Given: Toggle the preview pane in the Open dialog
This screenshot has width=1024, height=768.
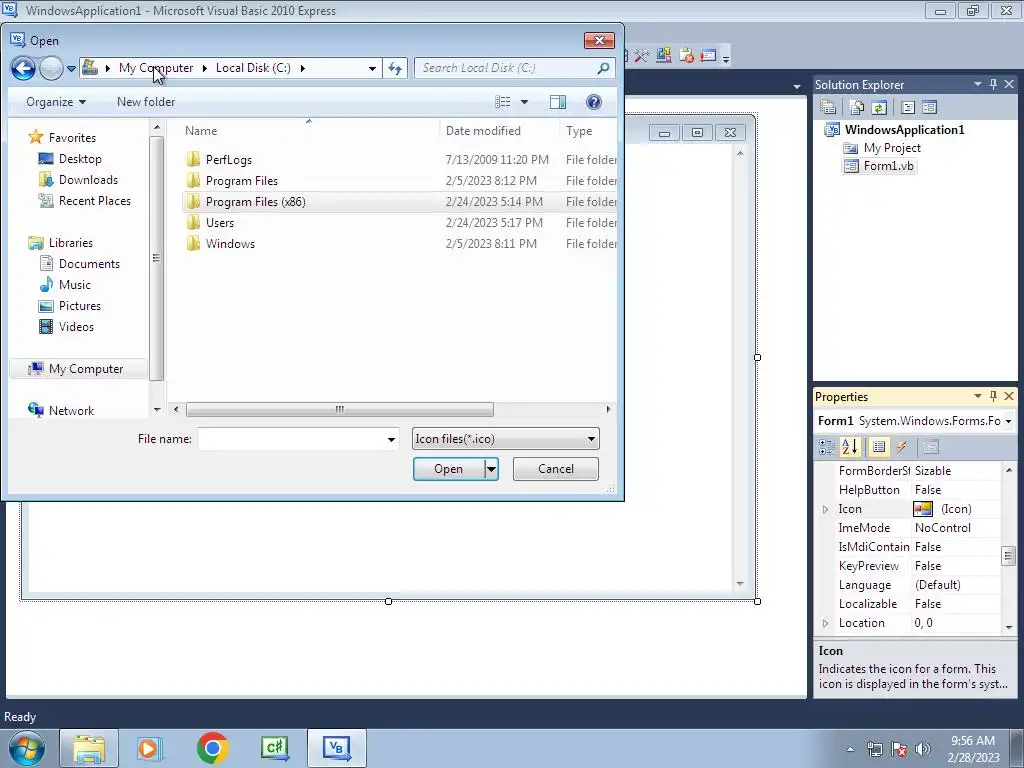Looking at the screenshot, I should [558, 102].
